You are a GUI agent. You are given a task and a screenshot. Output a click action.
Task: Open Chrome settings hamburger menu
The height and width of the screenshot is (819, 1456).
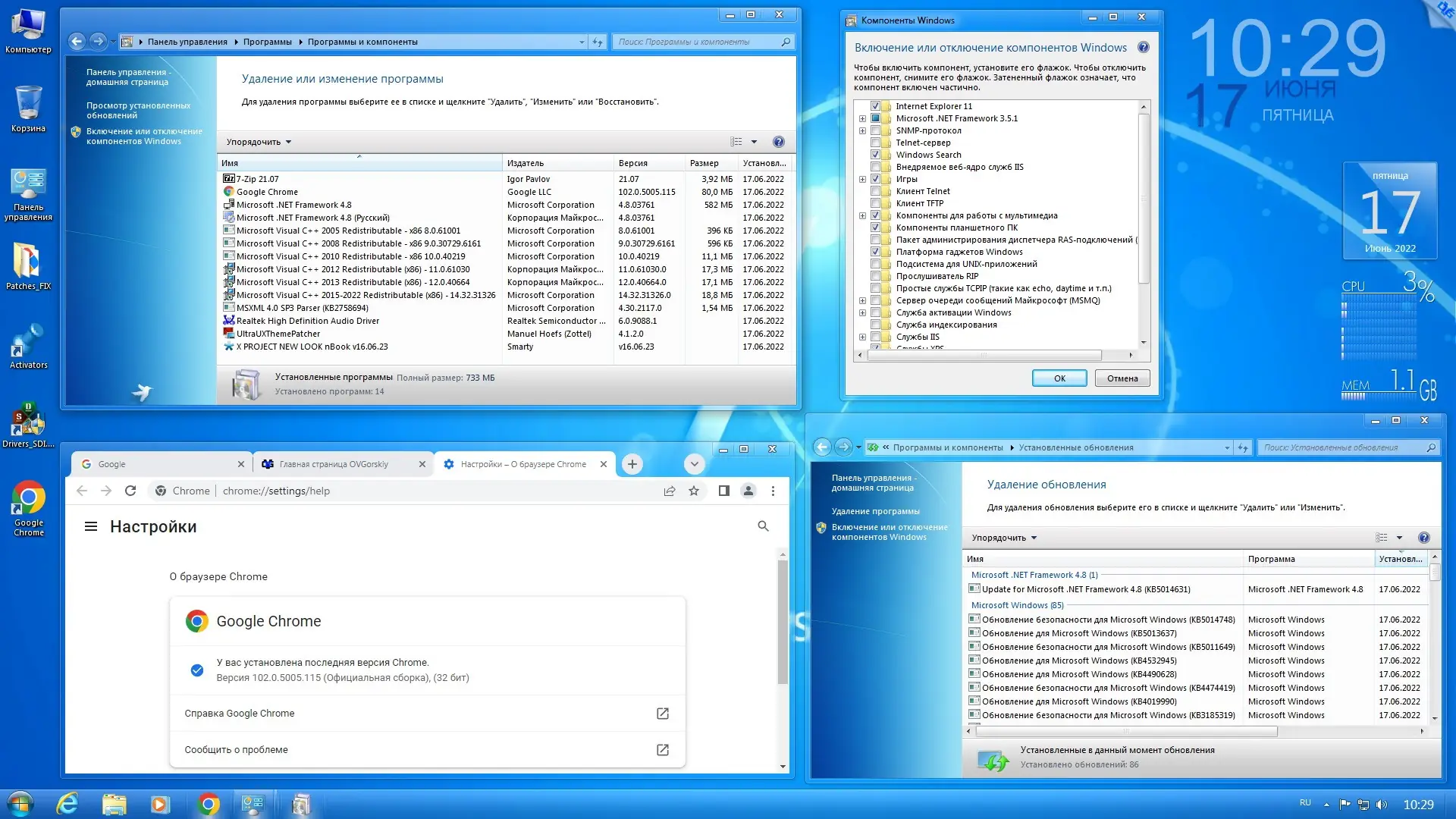(91, 526)
